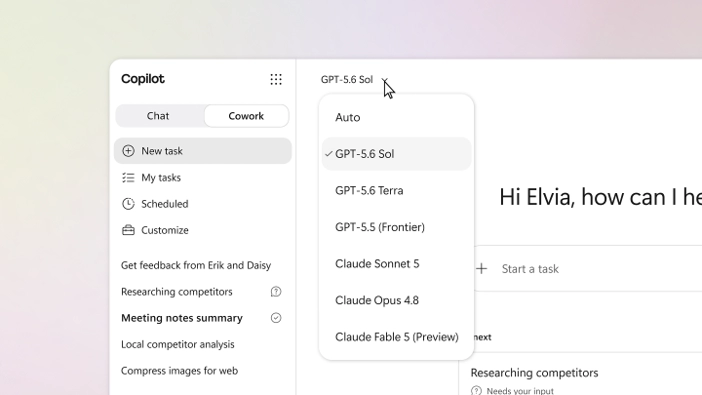
Task: Choose GPT-5.6 Terra model
Action: pyautogui.click(x=396, y=190)
